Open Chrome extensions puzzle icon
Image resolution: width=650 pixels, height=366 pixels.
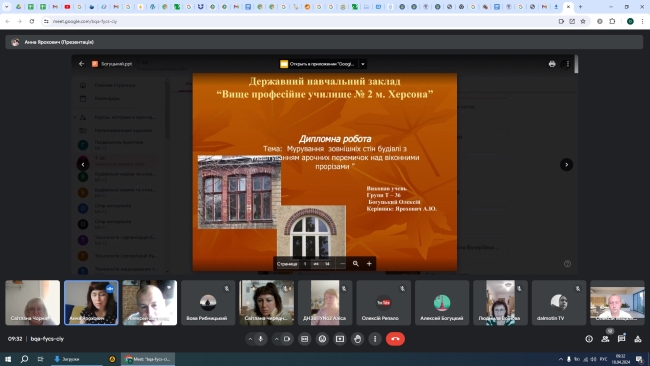[x=612, y=21]
